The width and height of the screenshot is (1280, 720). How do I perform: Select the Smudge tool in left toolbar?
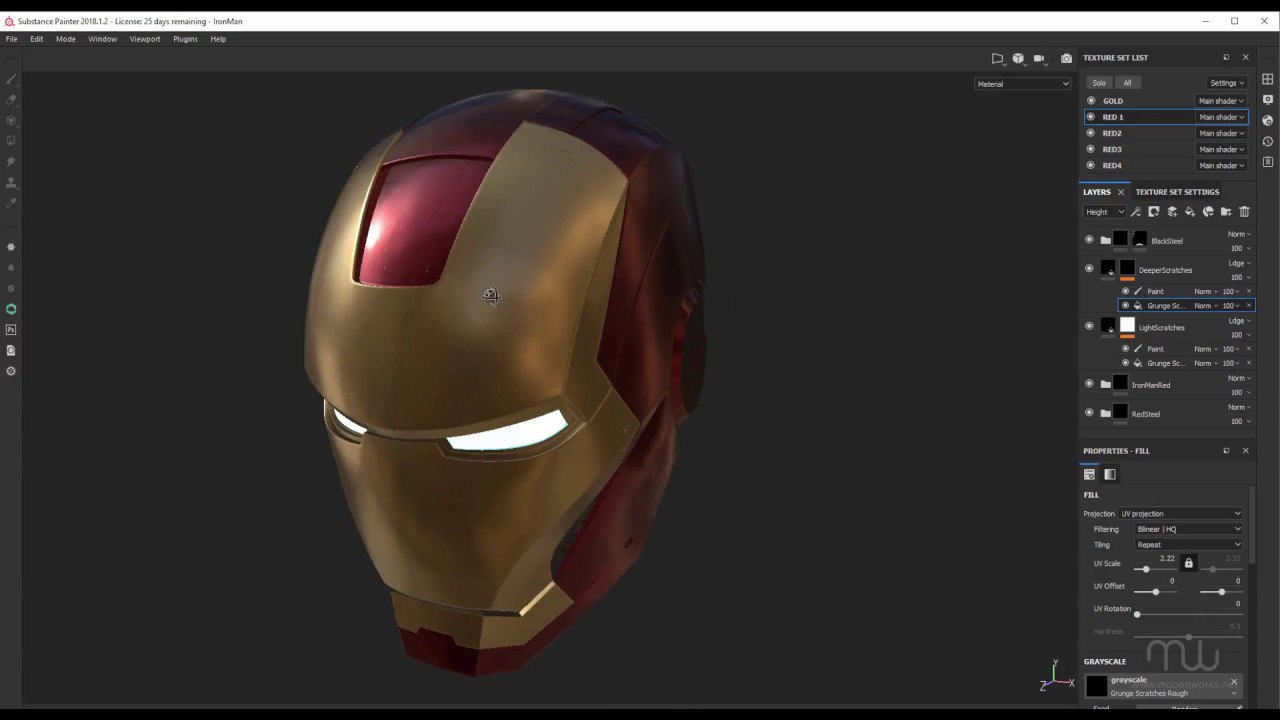click(11, 161)
